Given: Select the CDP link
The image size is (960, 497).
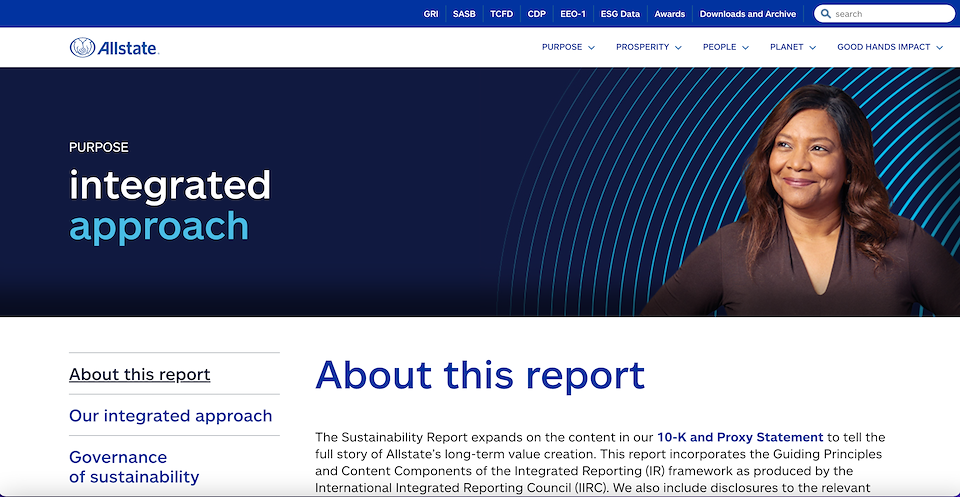Looking at the screenshot, I should [537, 14].
